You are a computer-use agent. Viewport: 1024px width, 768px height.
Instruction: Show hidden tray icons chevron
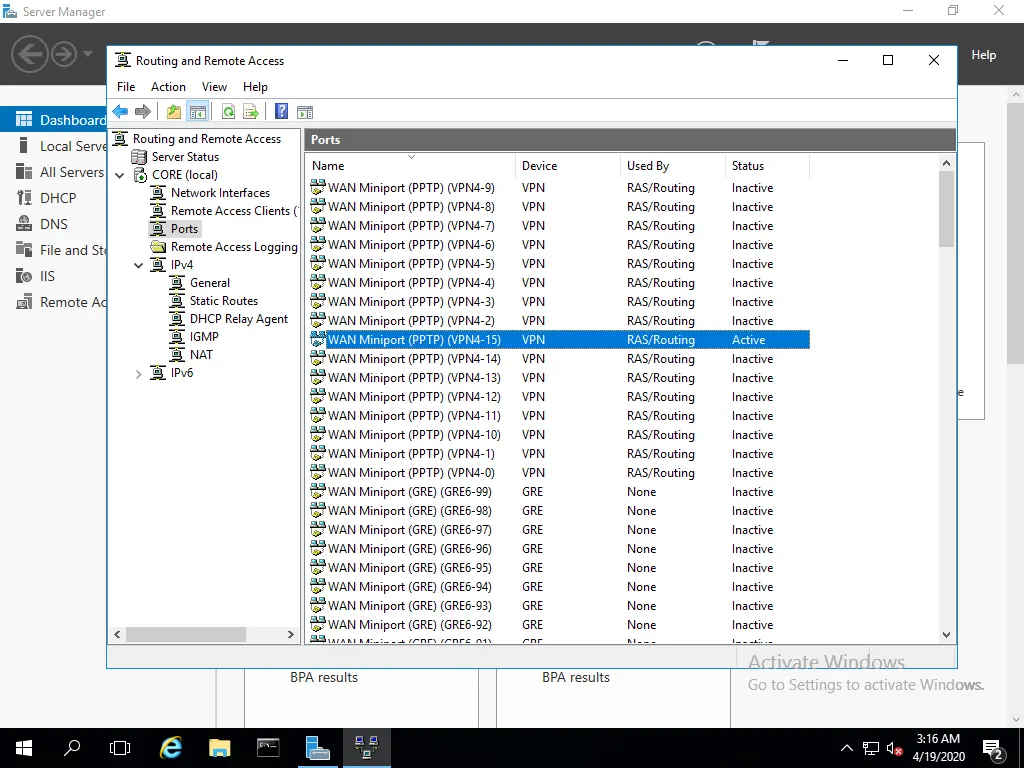tap(846, 748)
